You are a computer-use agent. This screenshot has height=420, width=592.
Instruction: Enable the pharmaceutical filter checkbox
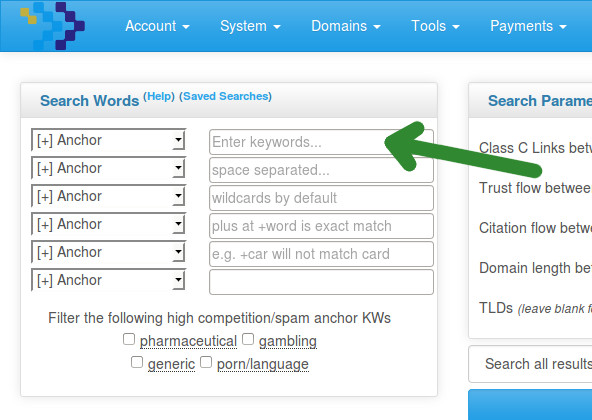(129, 339)
